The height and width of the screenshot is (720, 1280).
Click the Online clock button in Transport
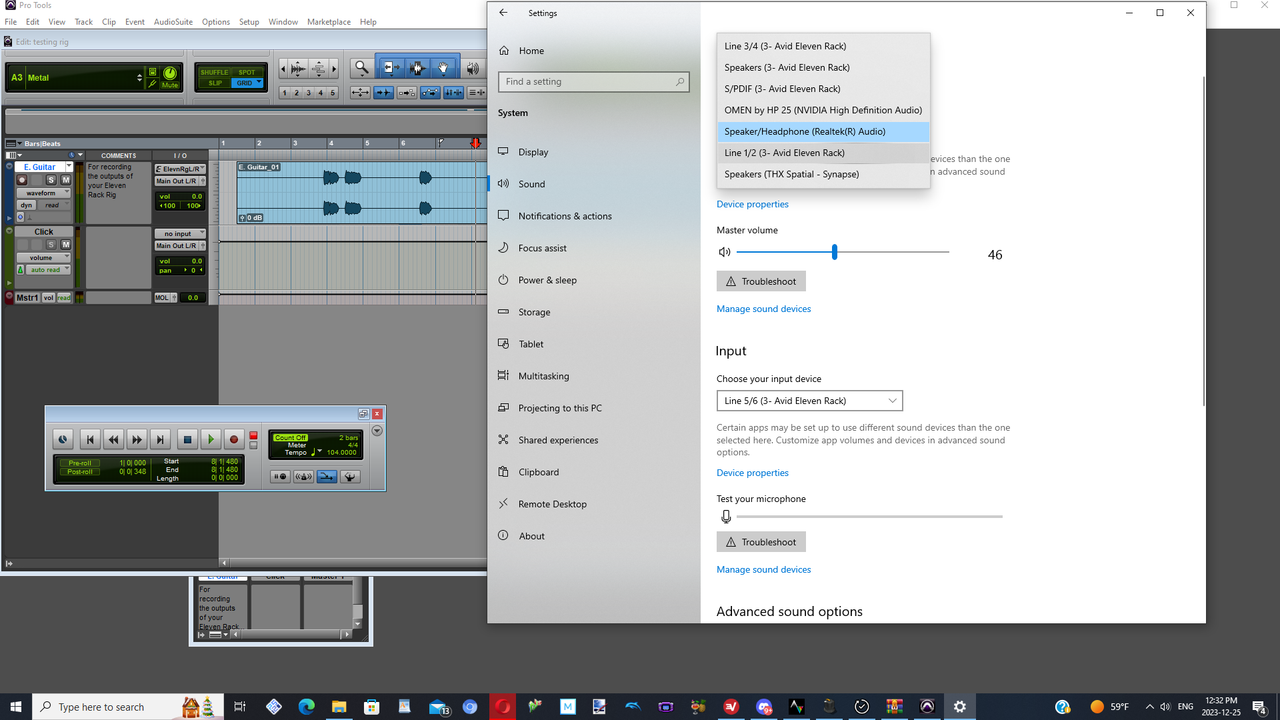pos(63,439)
